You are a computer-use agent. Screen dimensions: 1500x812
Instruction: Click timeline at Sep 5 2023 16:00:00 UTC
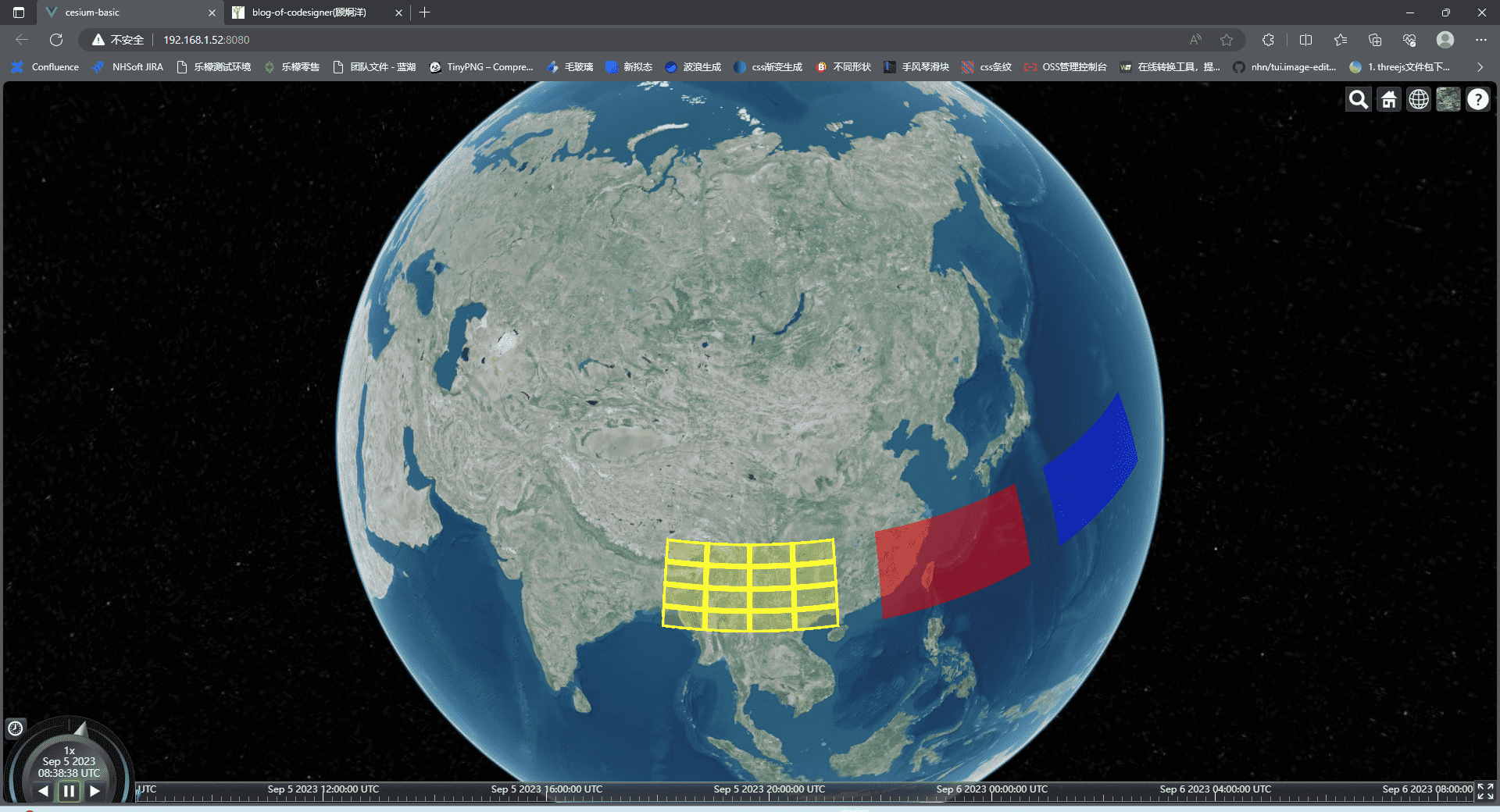[x=547, y=791]
